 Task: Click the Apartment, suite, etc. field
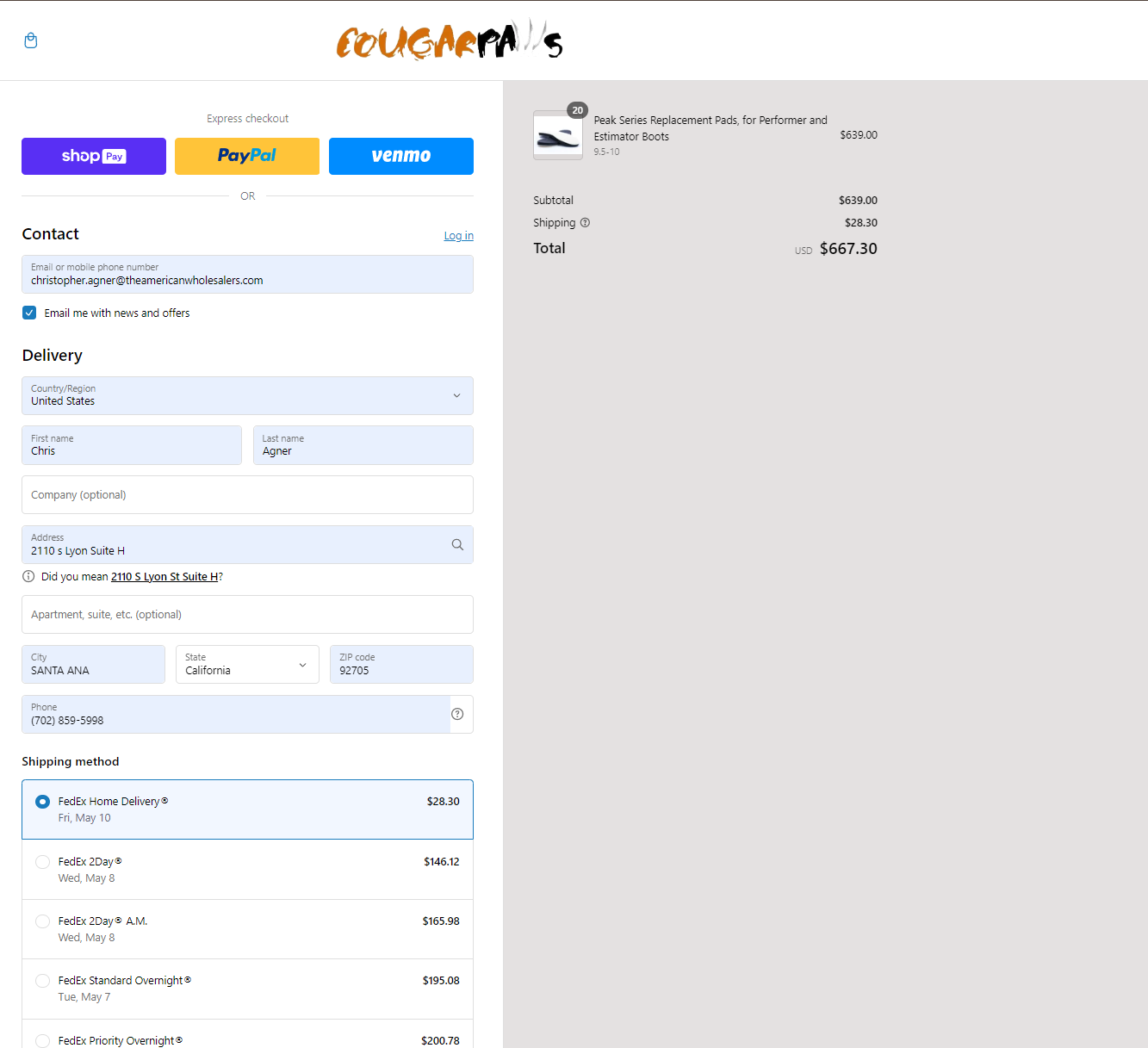click(x=247, y=614)
